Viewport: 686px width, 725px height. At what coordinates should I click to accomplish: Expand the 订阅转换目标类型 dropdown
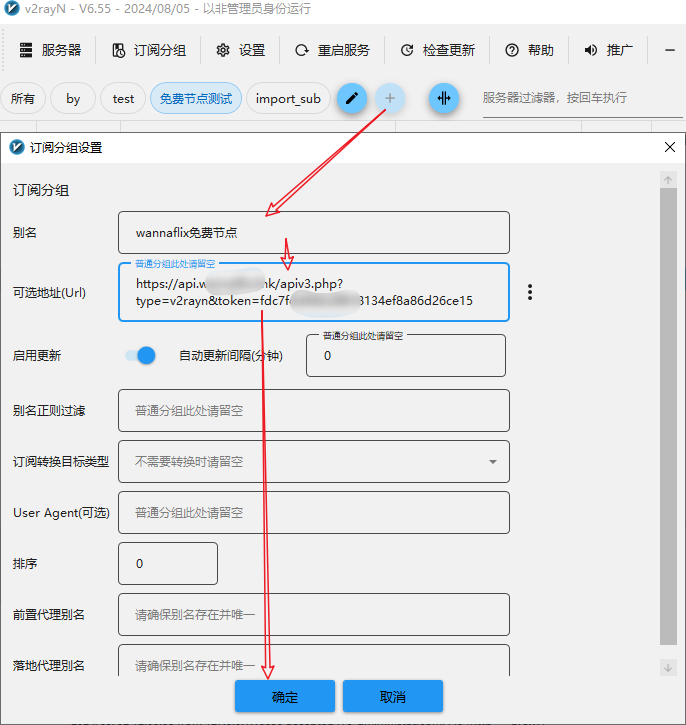tap(314, 461)
